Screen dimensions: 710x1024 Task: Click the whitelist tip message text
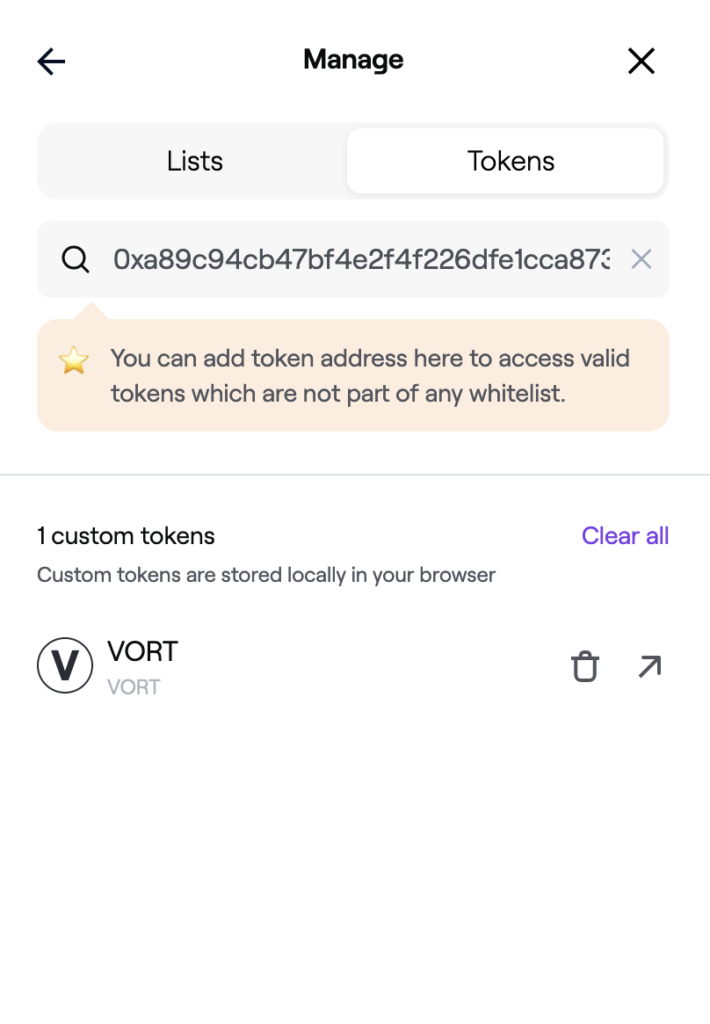370,376
